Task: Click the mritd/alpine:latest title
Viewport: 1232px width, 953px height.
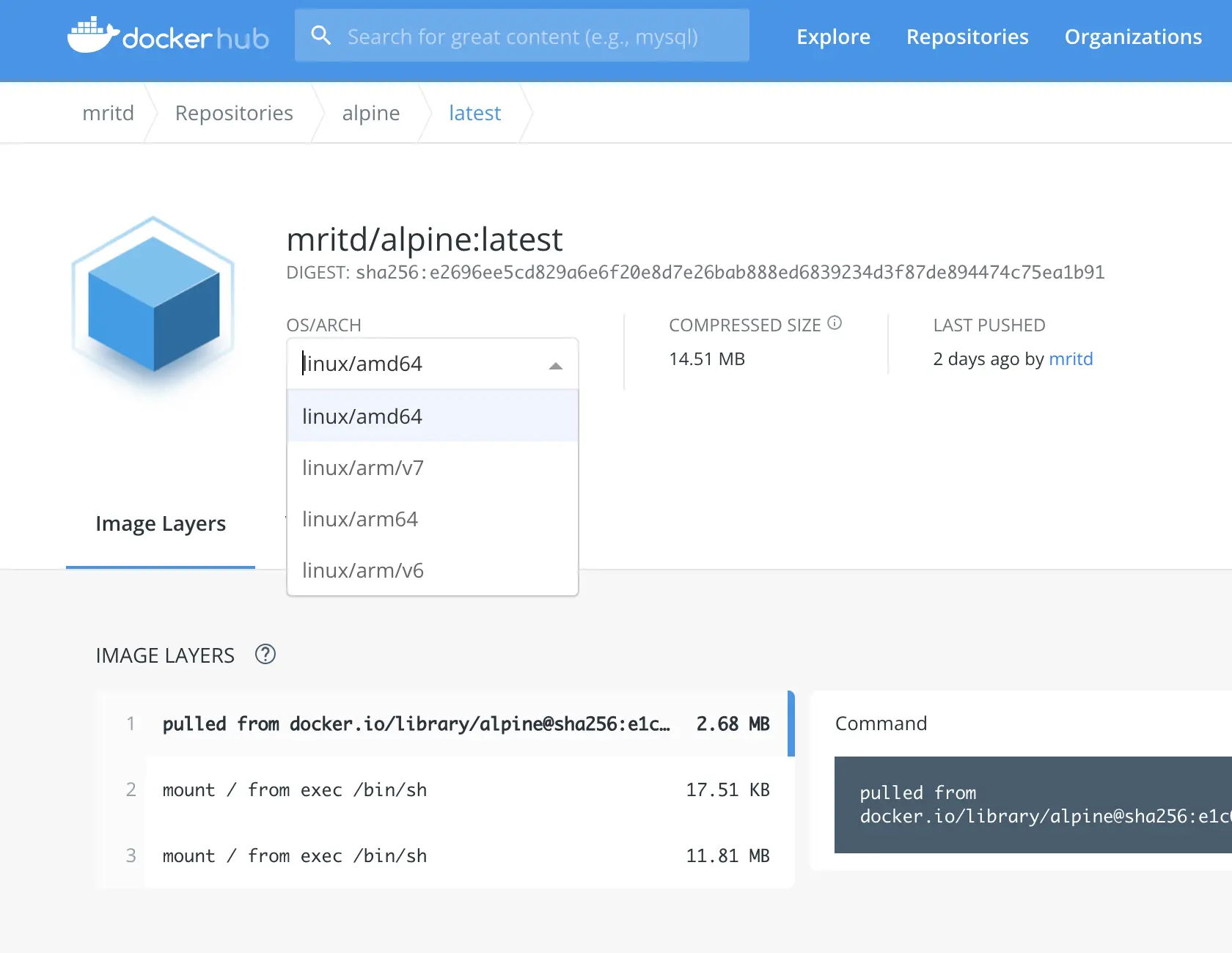Action: (x=425, y=239)
